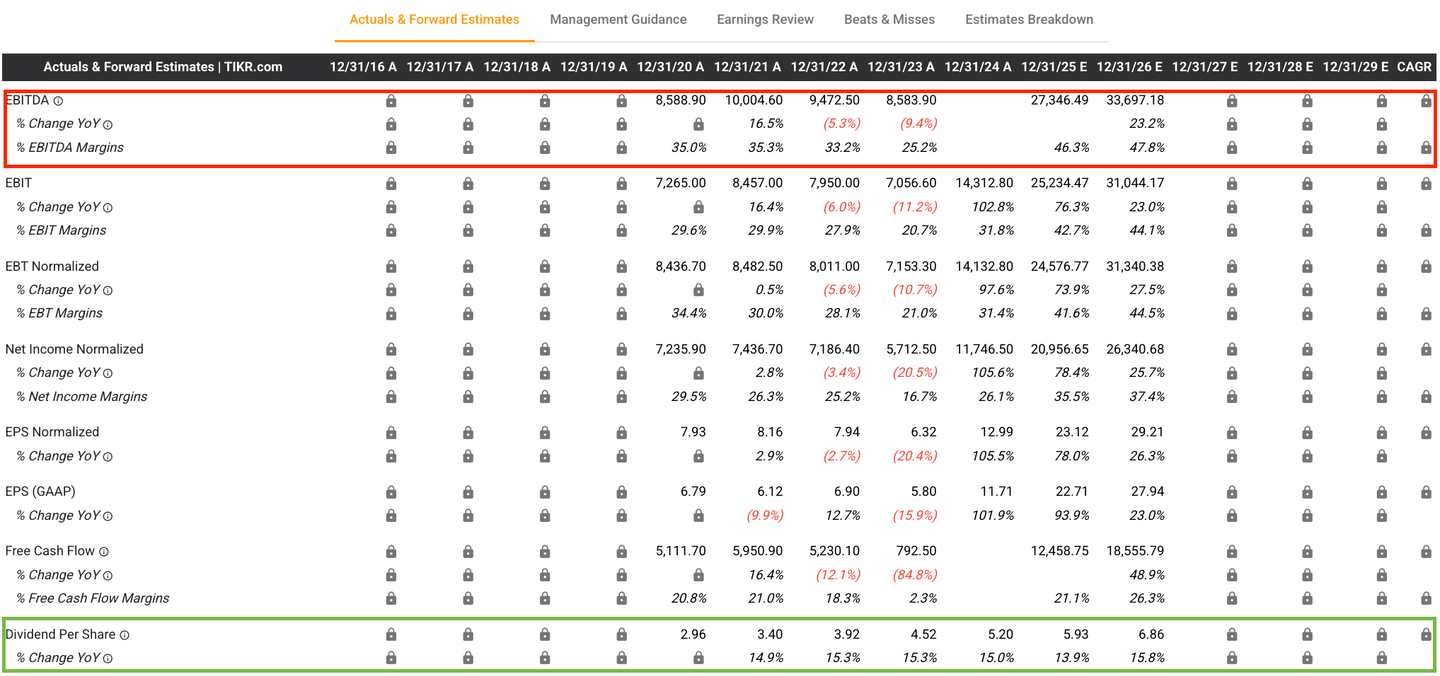Click the EPS (GAAP) lock under 12/31/19 A
The image size is (1440, 676).
click(621, 492)
